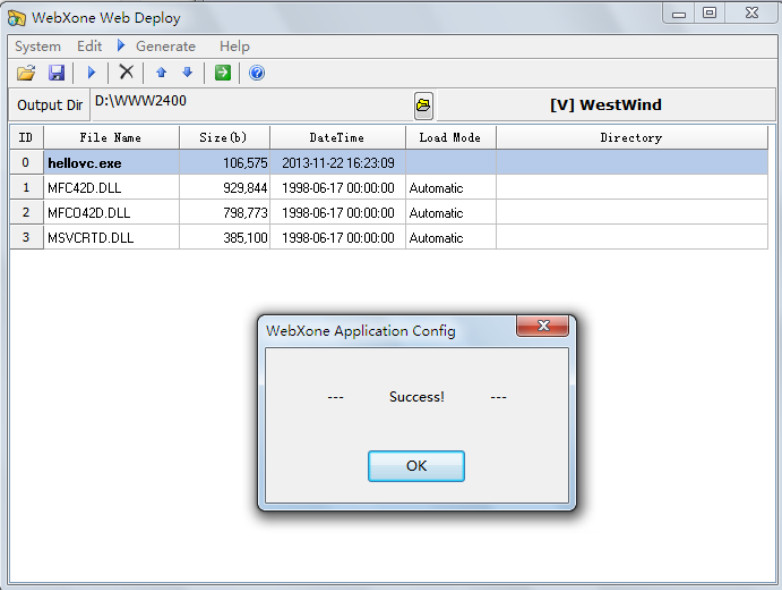Select the hellovc.exe file row
The width and height of the screenshot is (782, 590).
tap(389, 163)
